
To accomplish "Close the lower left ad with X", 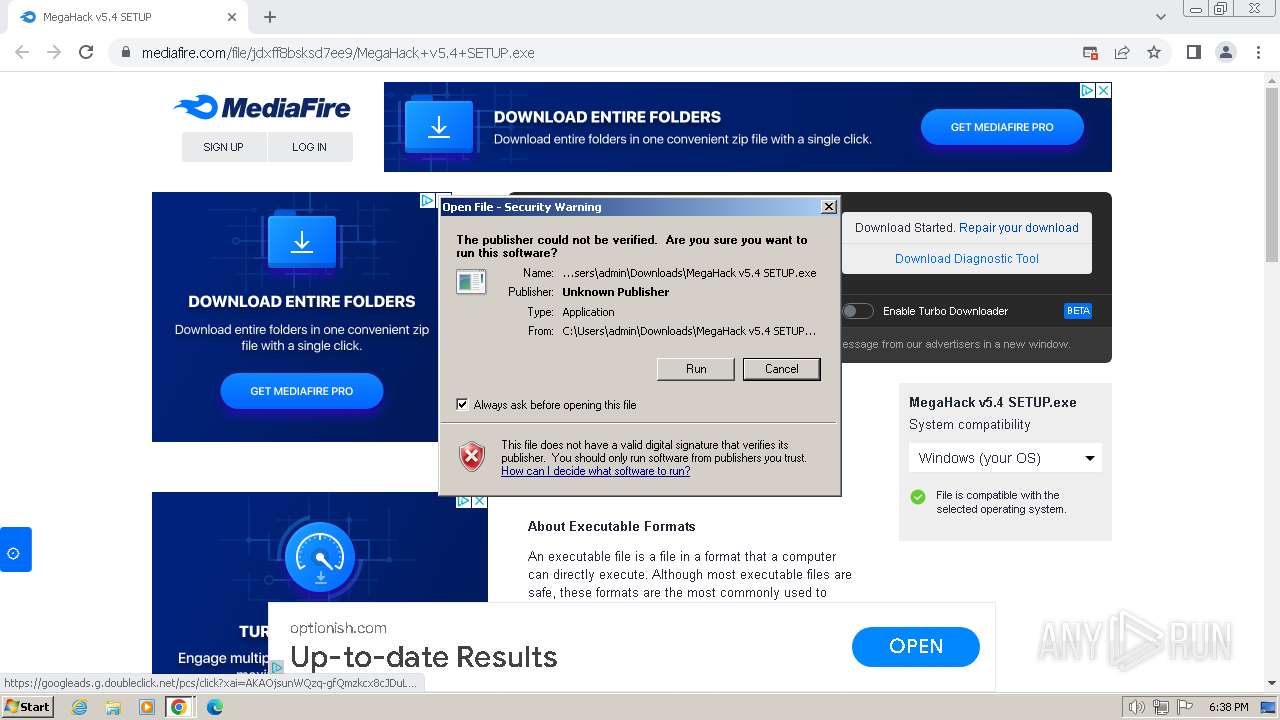I will [x=480, y=501].
